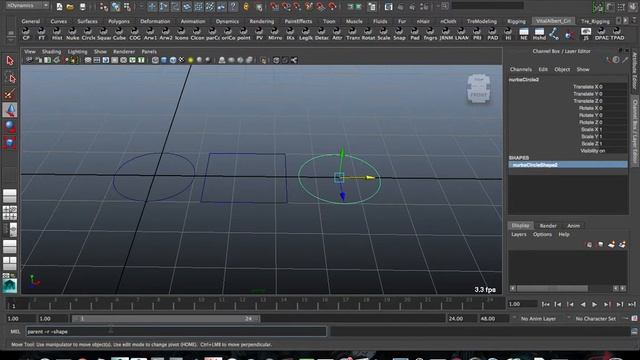This screenshot has height=360, width=640.
Task: Click the Hshd shelf icon
Action: click(x=539, y=33)
